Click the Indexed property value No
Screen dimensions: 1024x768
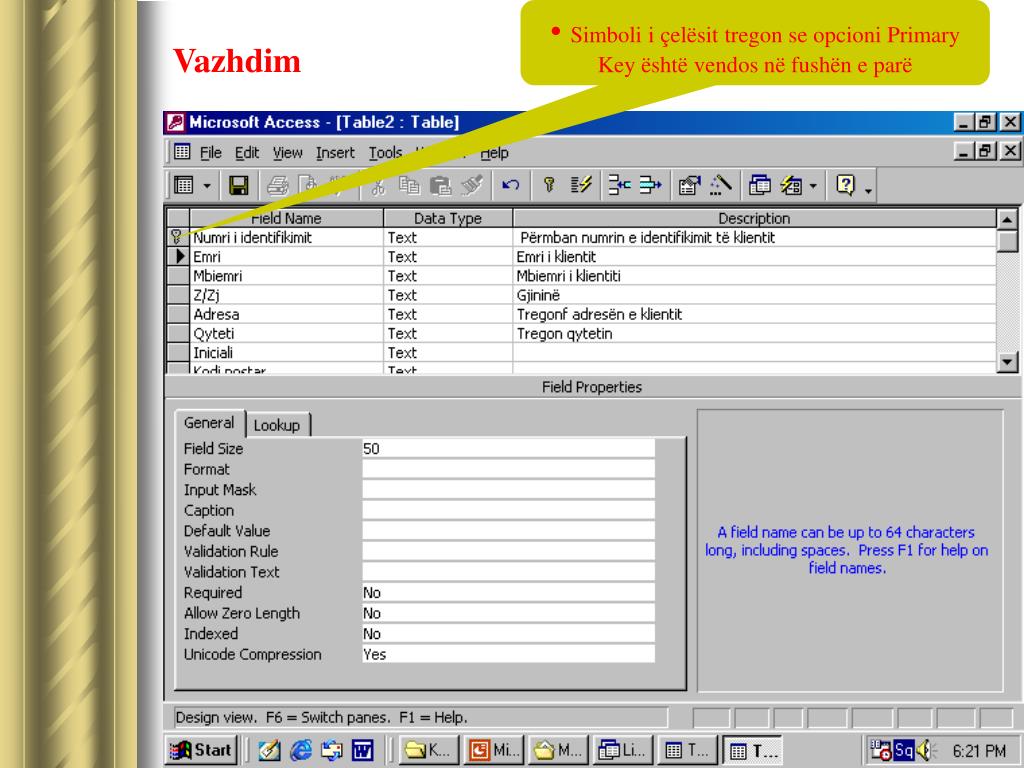pos(508,634)
